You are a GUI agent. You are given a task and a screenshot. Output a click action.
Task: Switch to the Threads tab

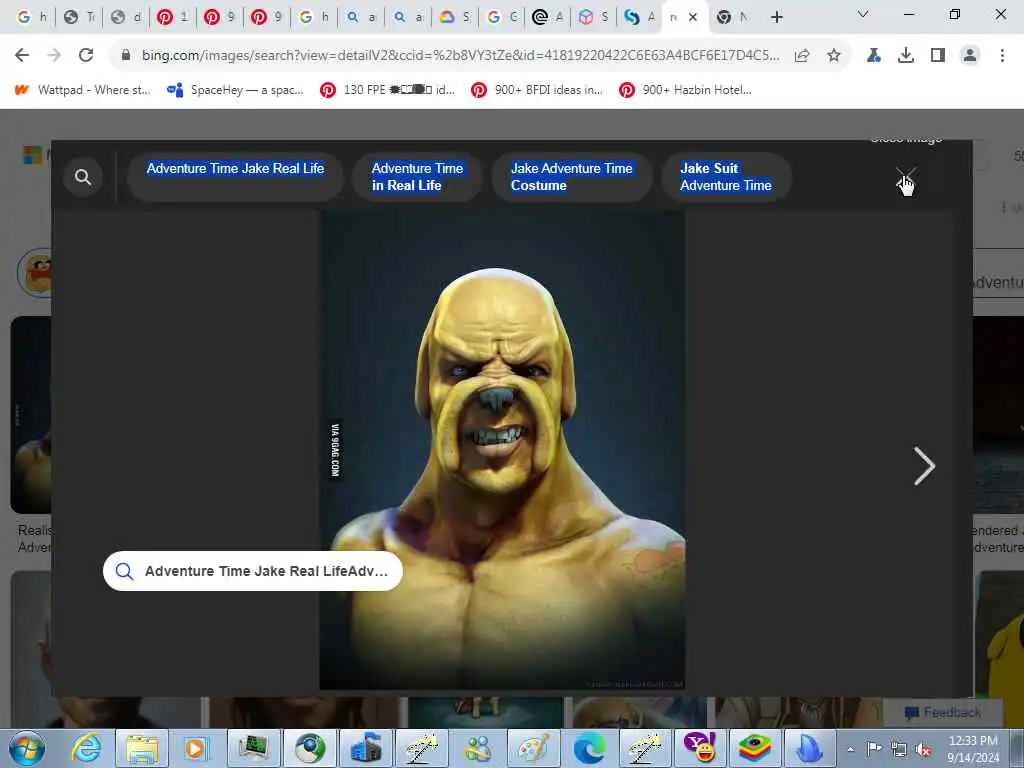coord(547,17)
